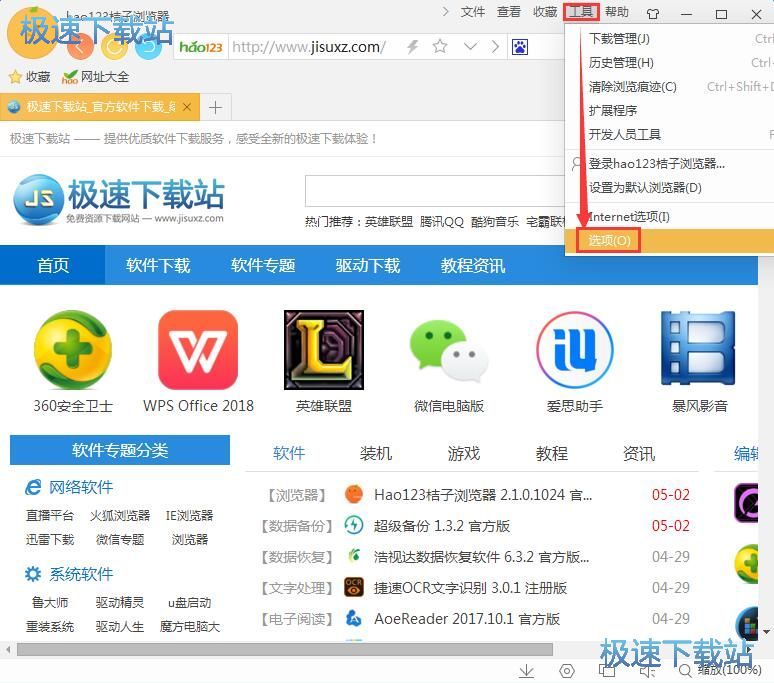Image resolution: width=774 pixels, height=683 pixels.
Task: Click the site search input box
Action: pos(434,190)
